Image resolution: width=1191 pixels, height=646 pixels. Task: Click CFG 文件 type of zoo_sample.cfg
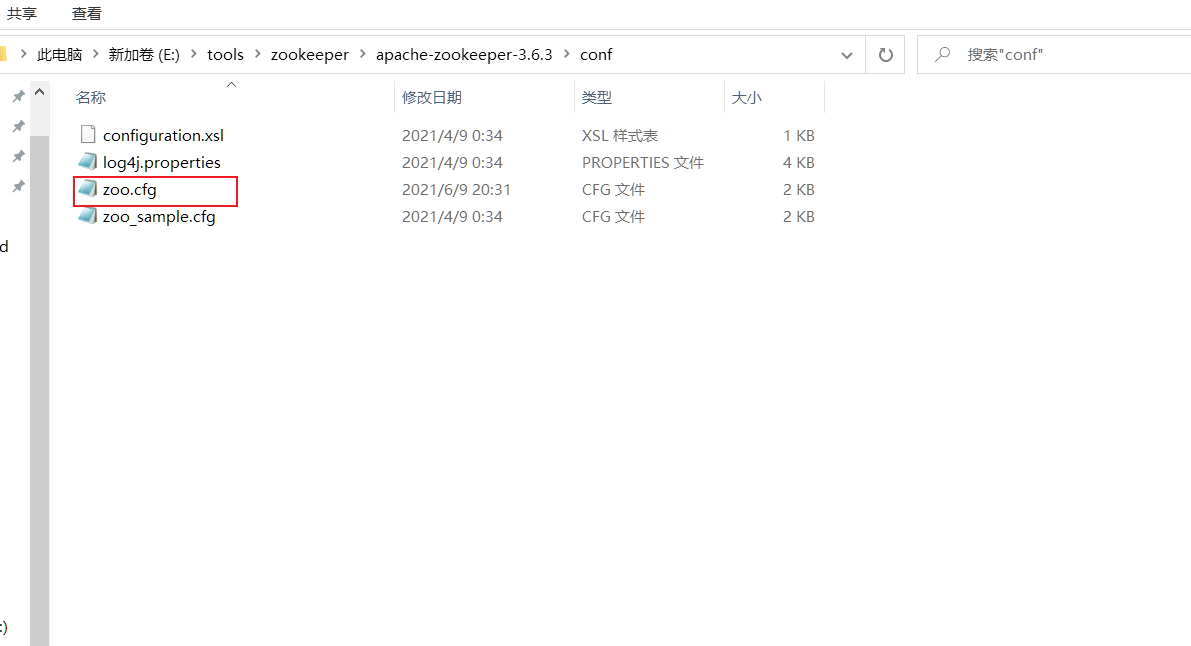point(613,217)
